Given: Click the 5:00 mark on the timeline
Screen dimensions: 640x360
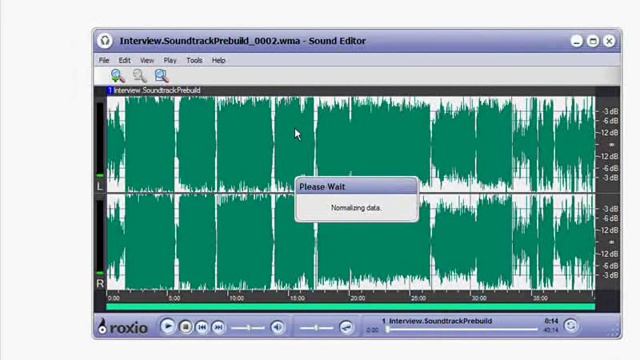Looking at the screenshot, I should (x=174, y=298).
